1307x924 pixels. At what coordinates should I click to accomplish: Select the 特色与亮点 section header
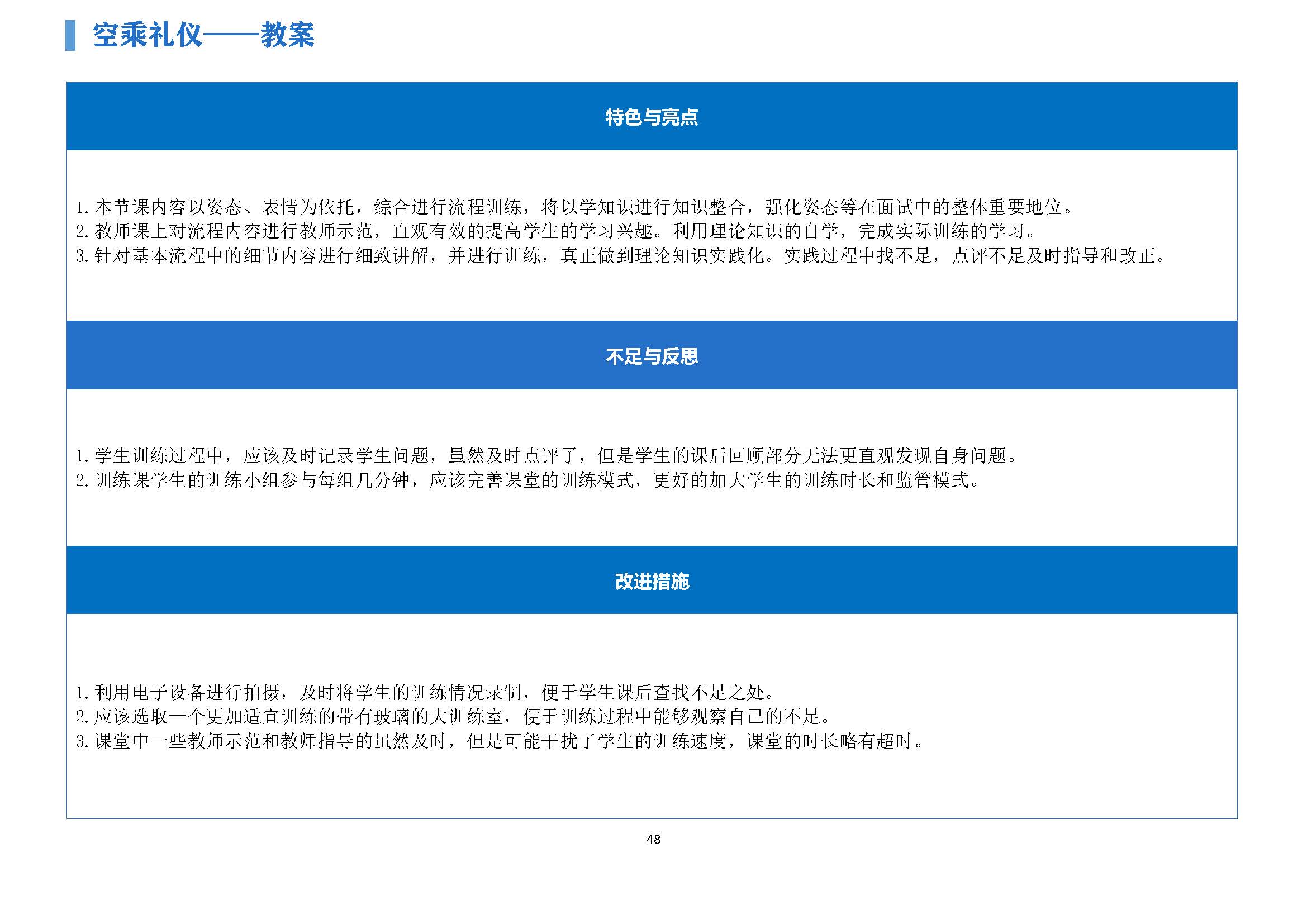click(652, 117)
